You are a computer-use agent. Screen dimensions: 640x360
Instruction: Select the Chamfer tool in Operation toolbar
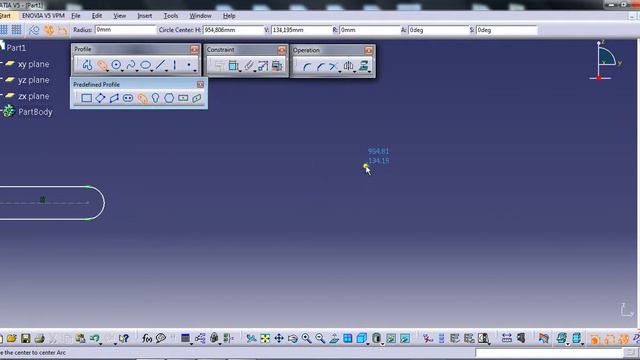[321, 66]
